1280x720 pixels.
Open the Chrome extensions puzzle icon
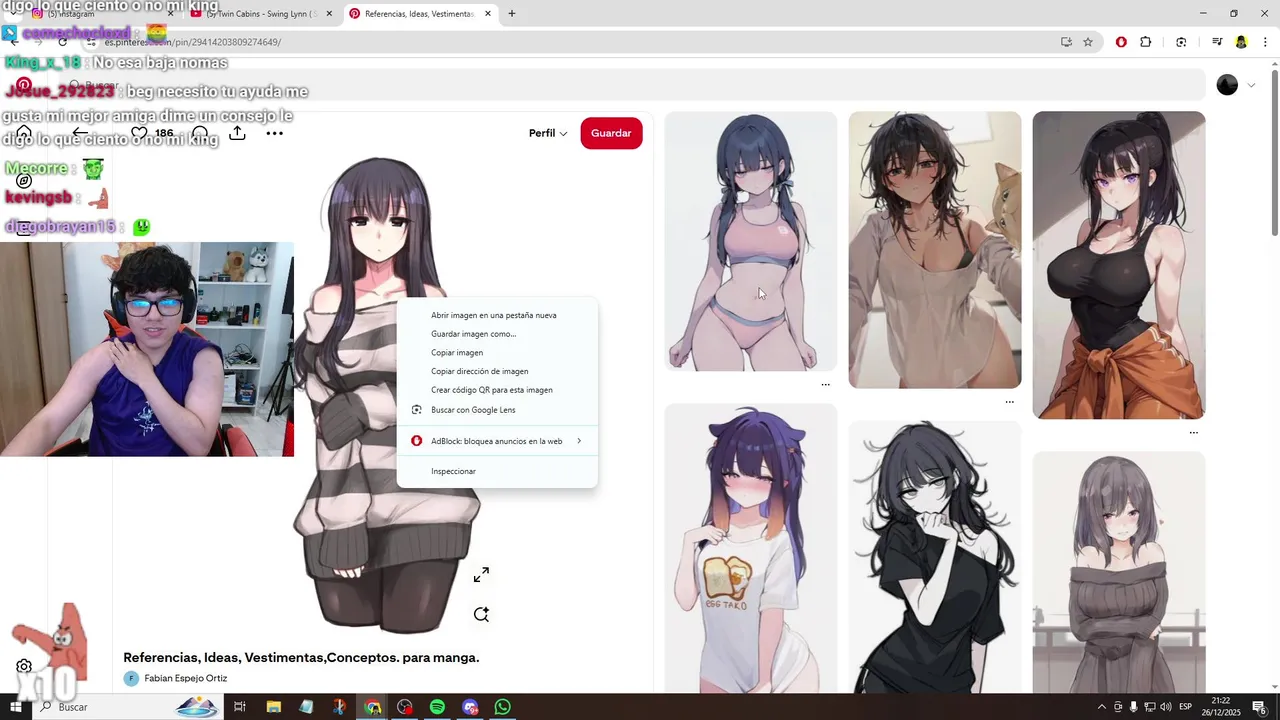[x=1146, y=42]
